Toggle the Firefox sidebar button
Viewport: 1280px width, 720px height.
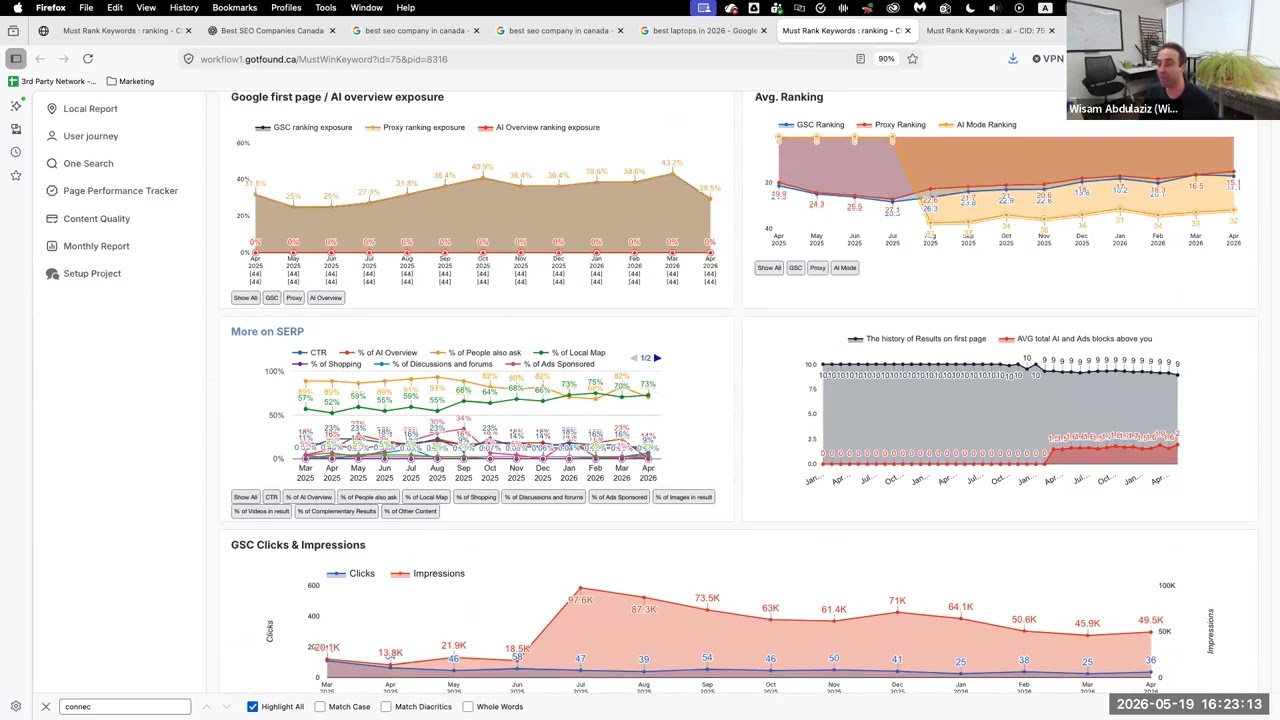16,59
